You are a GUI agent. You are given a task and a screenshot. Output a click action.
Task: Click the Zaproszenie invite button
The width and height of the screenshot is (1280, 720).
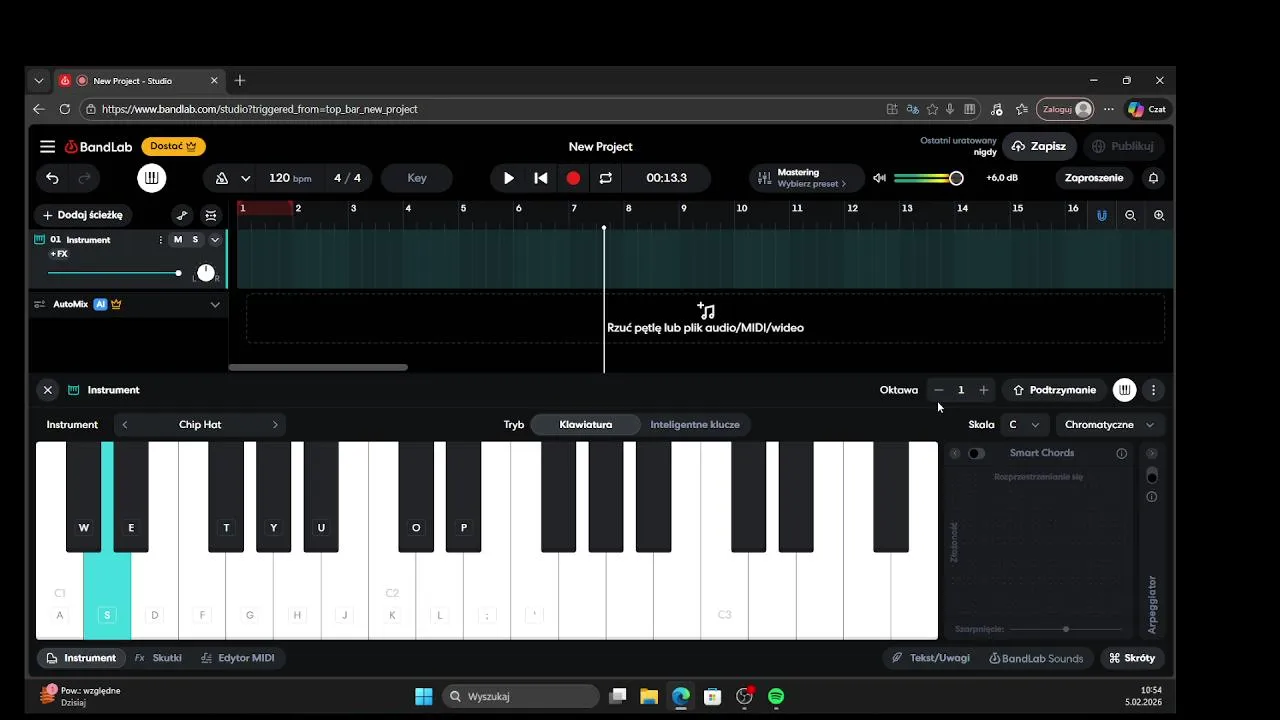click(1094, 178)
